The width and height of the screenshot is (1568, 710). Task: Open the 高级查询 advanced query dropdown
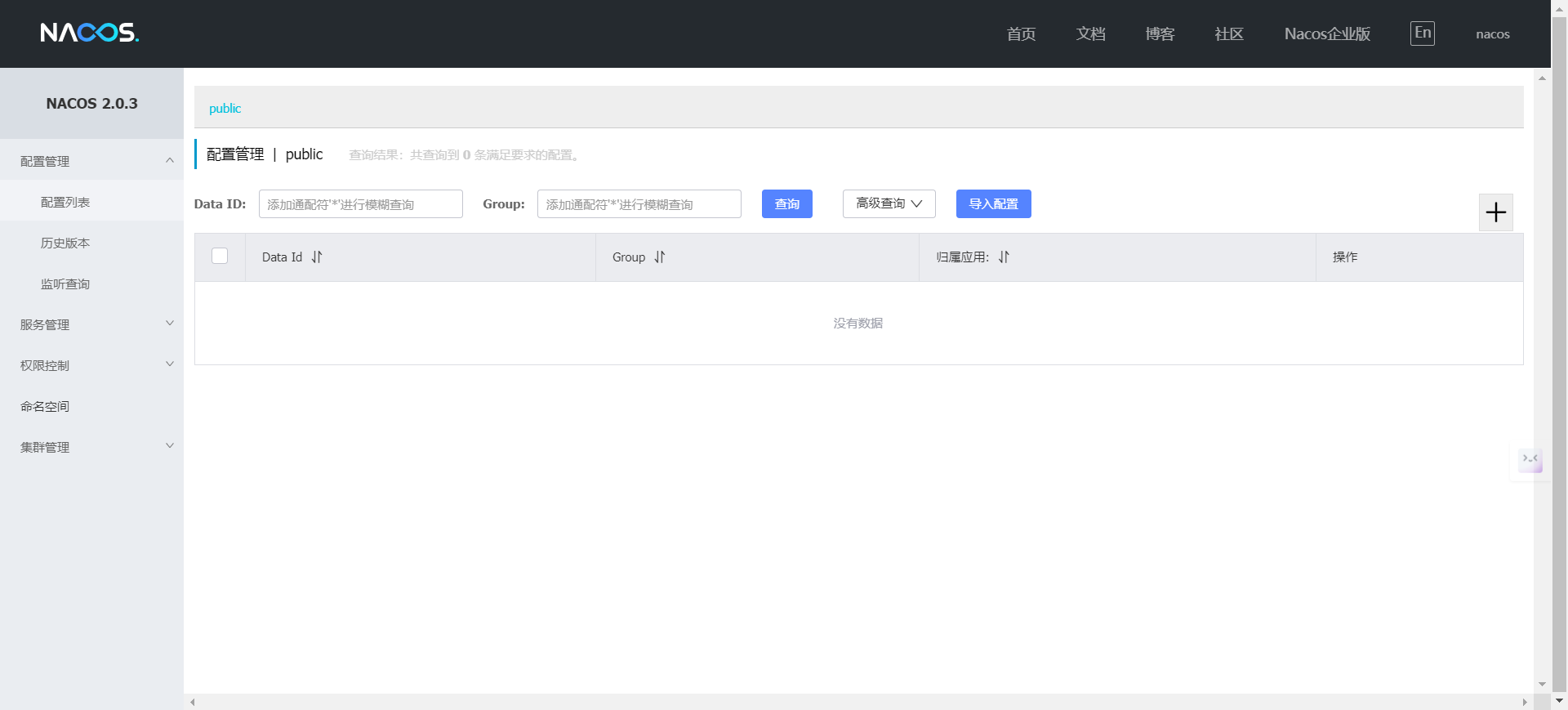(x=889, y=204)
